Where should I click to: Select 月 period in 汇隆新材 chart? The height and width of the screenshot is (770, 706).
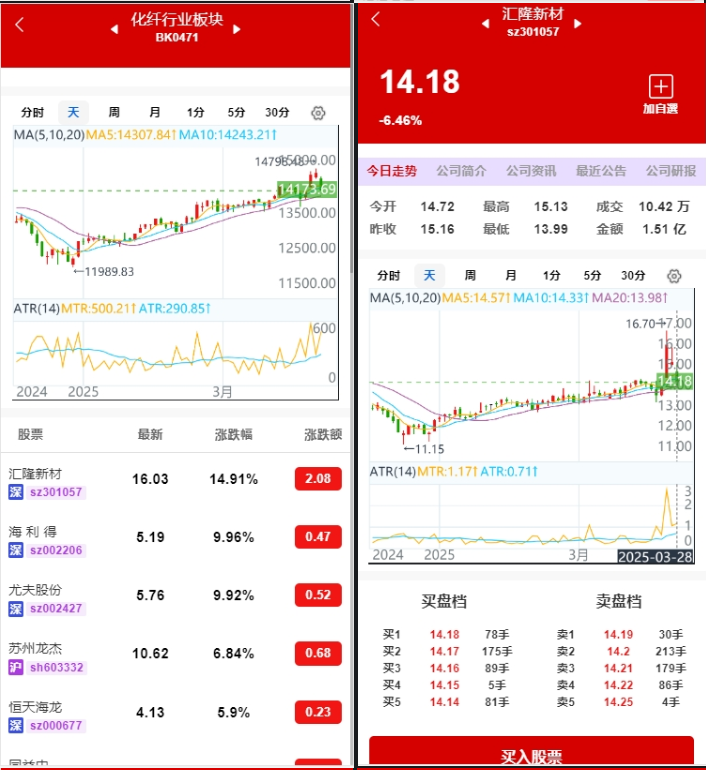pyautogui.click(x=511, y=275)
